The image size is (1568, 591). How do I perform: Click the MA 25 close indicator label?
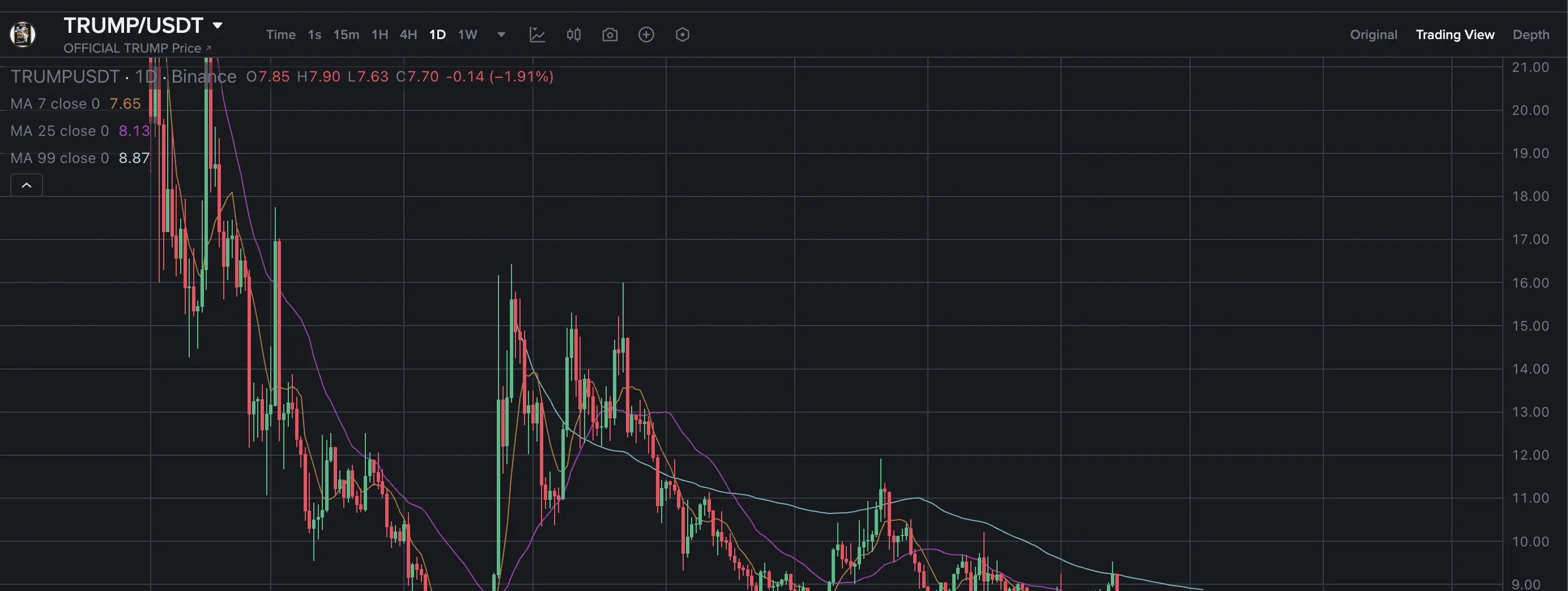point(59,131)
